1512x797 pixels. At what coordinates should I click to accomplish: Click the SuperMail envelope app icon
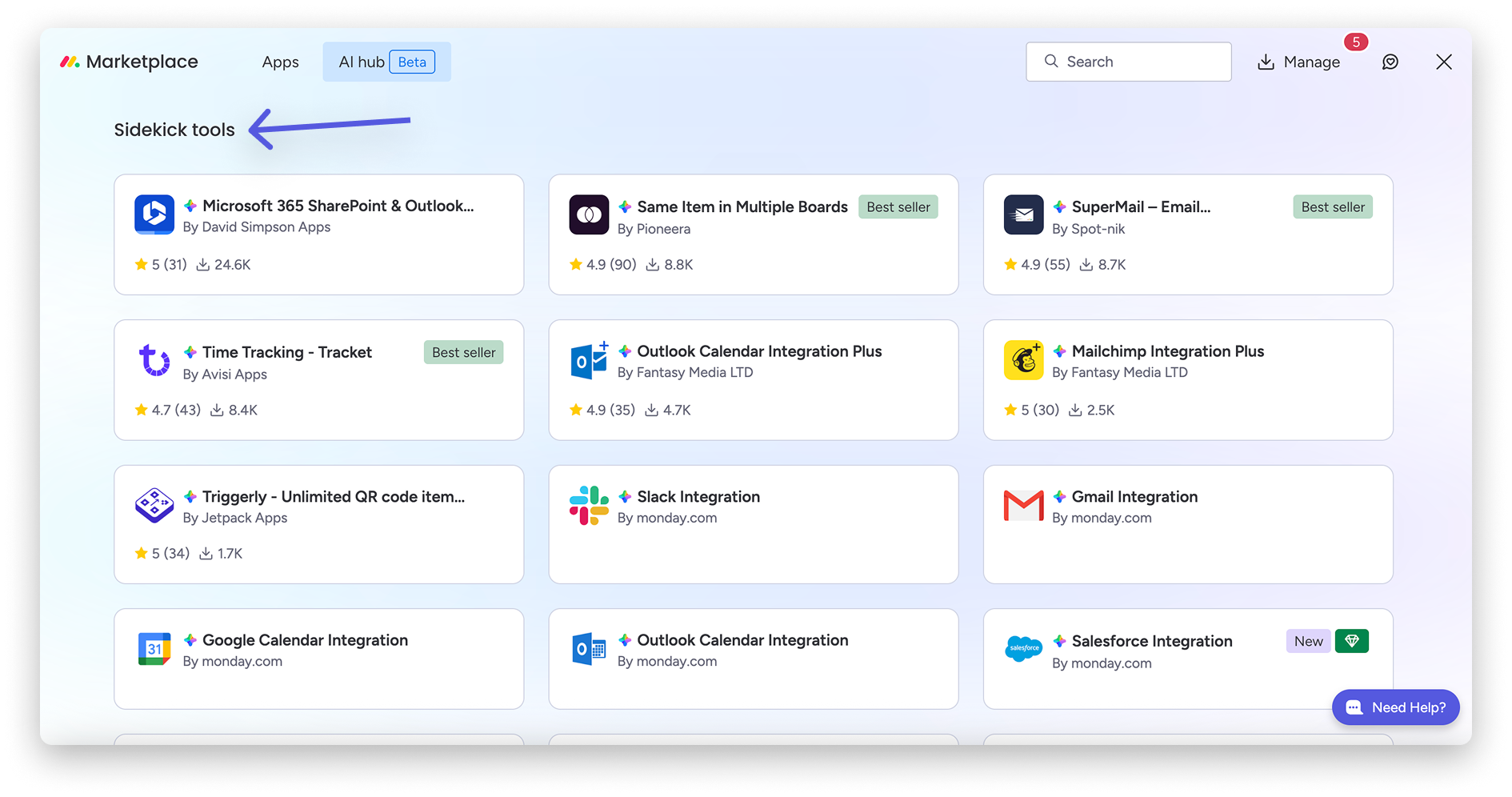coord(1024,214)
